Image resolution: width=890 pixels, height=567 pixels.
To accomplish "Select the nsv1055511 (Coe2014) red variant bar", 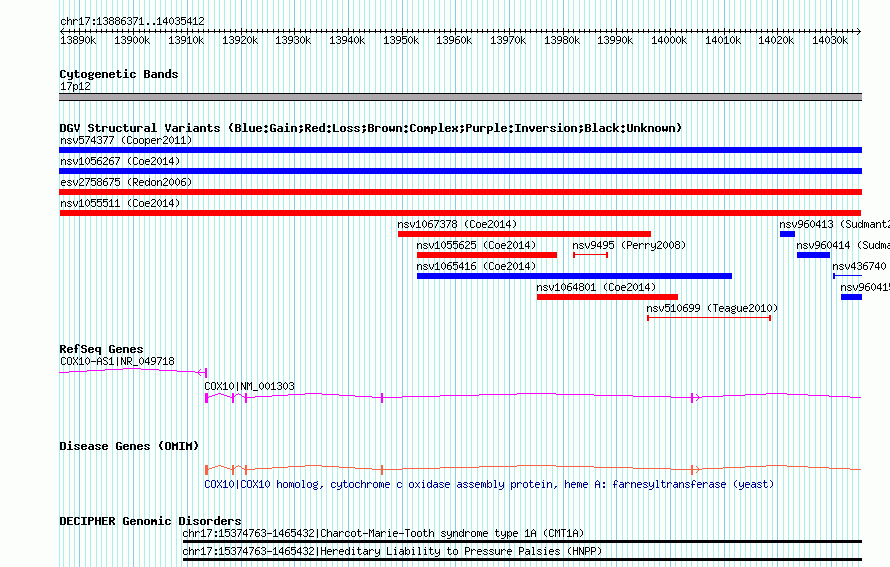I will [x=460, y=213].
